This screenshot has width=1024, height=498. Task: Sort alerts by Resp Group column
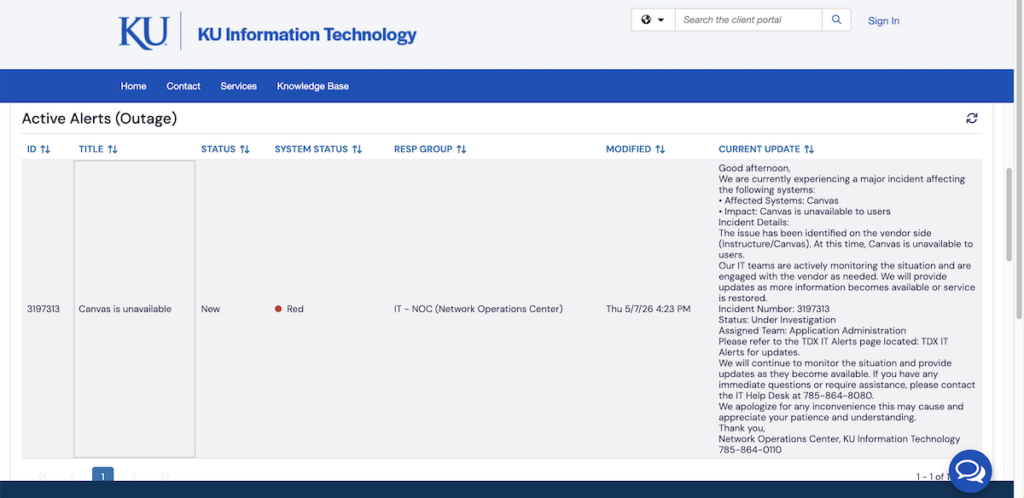pyautogui.click(x=430, y=149)
